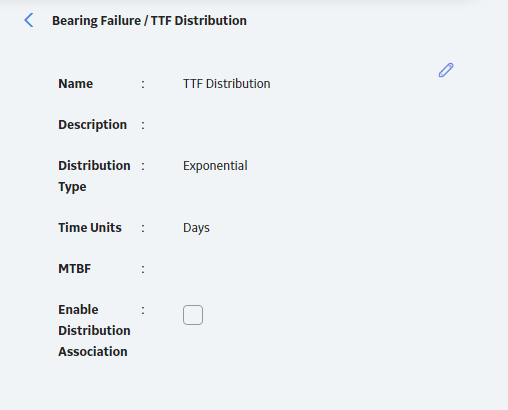Viewport: 508px width, 410px height.
Task: Click the colon beside Time Units
Action: [143, 228]
